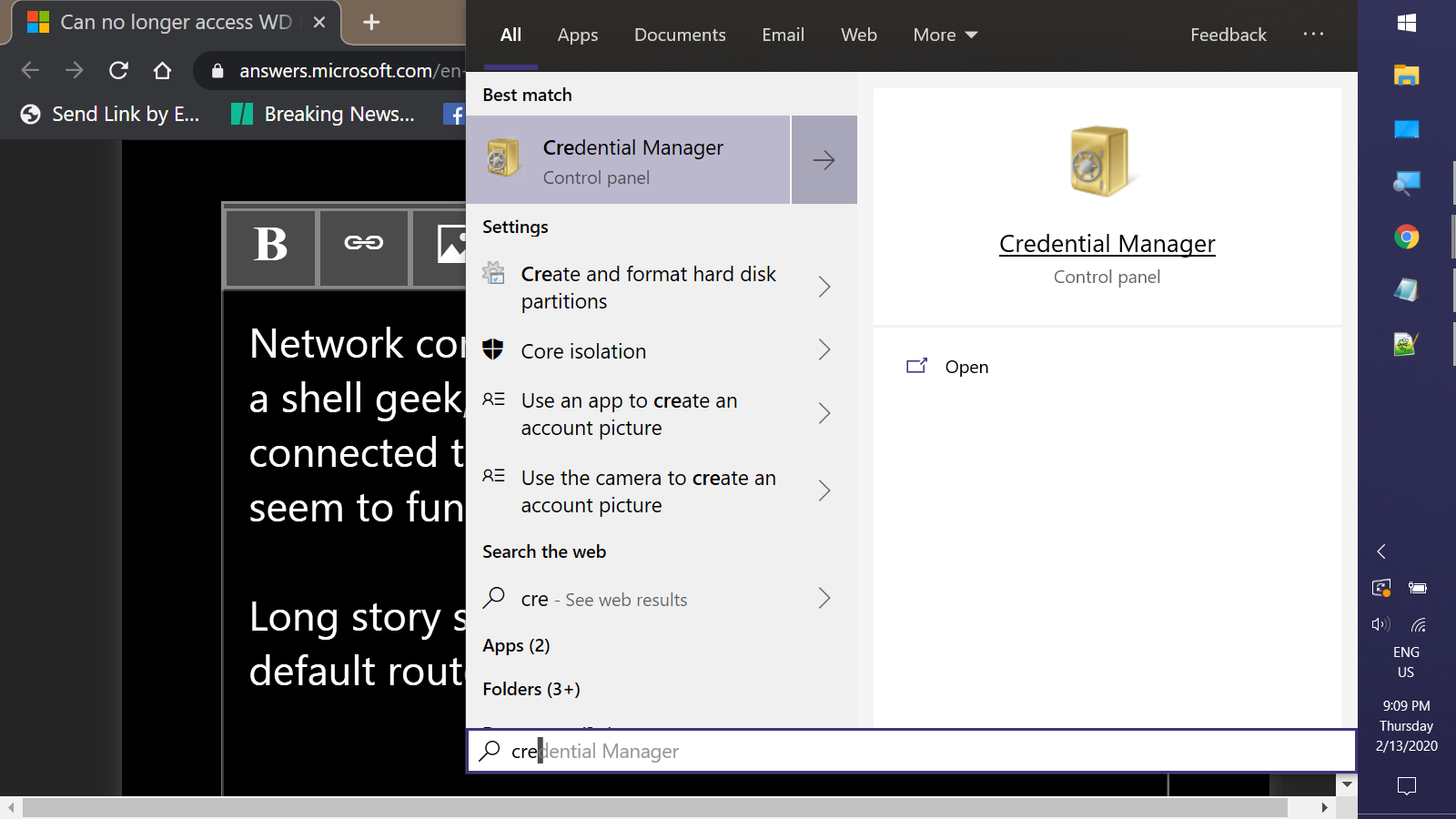
Task: Filter search results by Documents
Action: point(680,35)
